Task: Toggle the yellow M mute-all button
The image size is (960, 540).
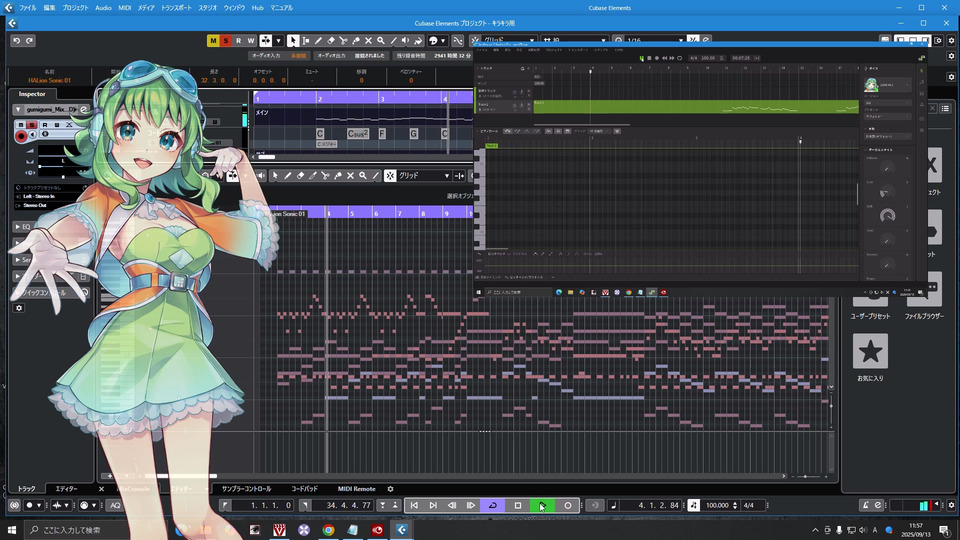Action: point(213,41)
